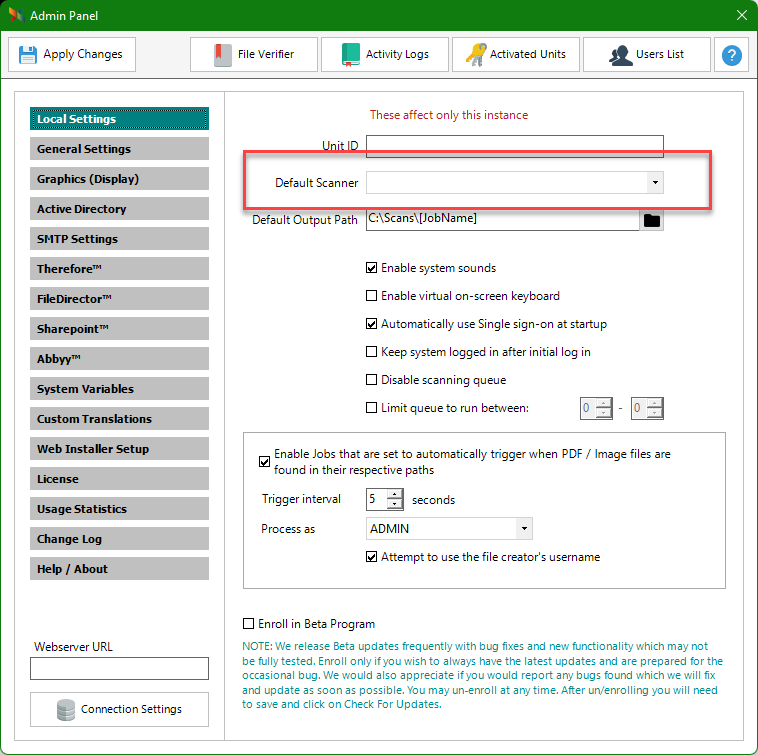758x755 pixels.
Task: Close the Admin Panel window
Action: 742,15
